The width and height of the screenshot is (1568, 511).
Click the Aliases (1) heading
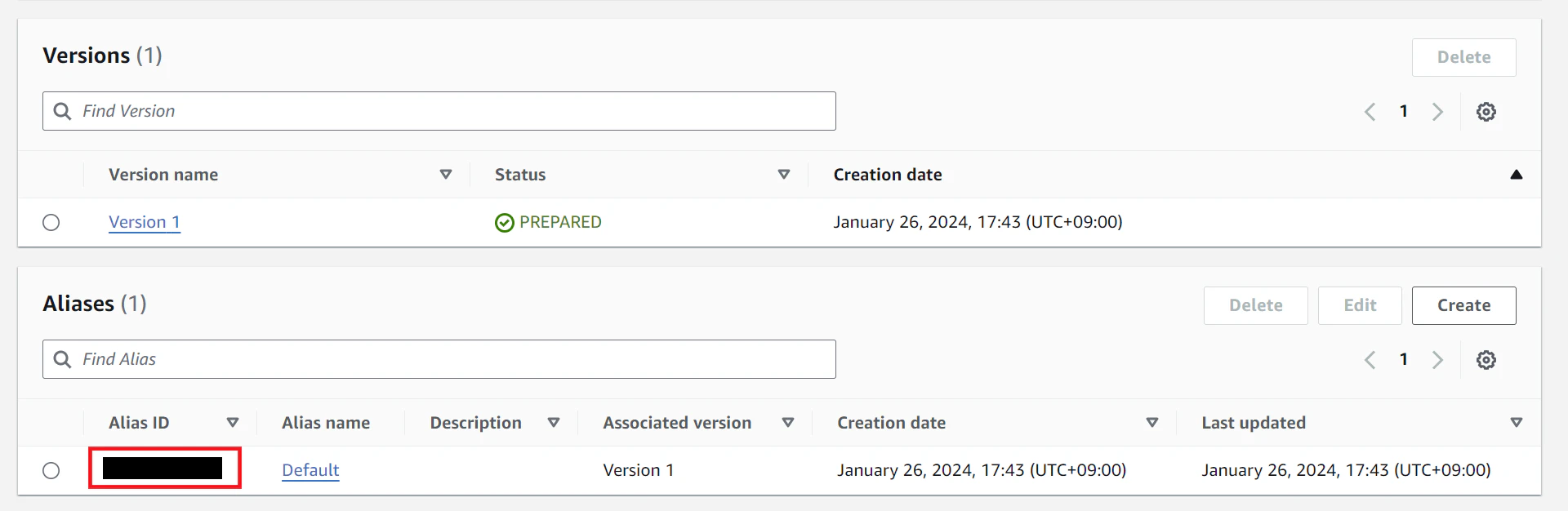coord(95,304)
